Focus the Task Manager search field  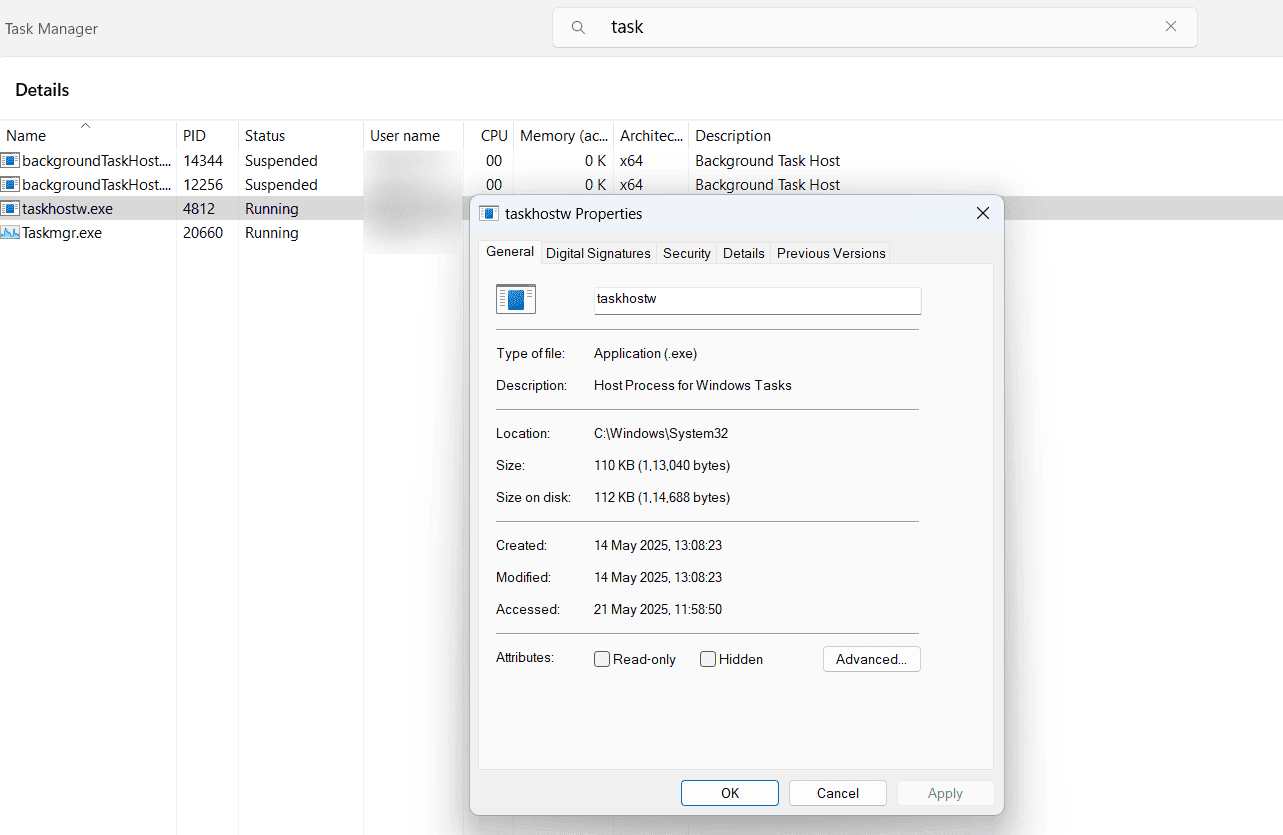point(875,27)
